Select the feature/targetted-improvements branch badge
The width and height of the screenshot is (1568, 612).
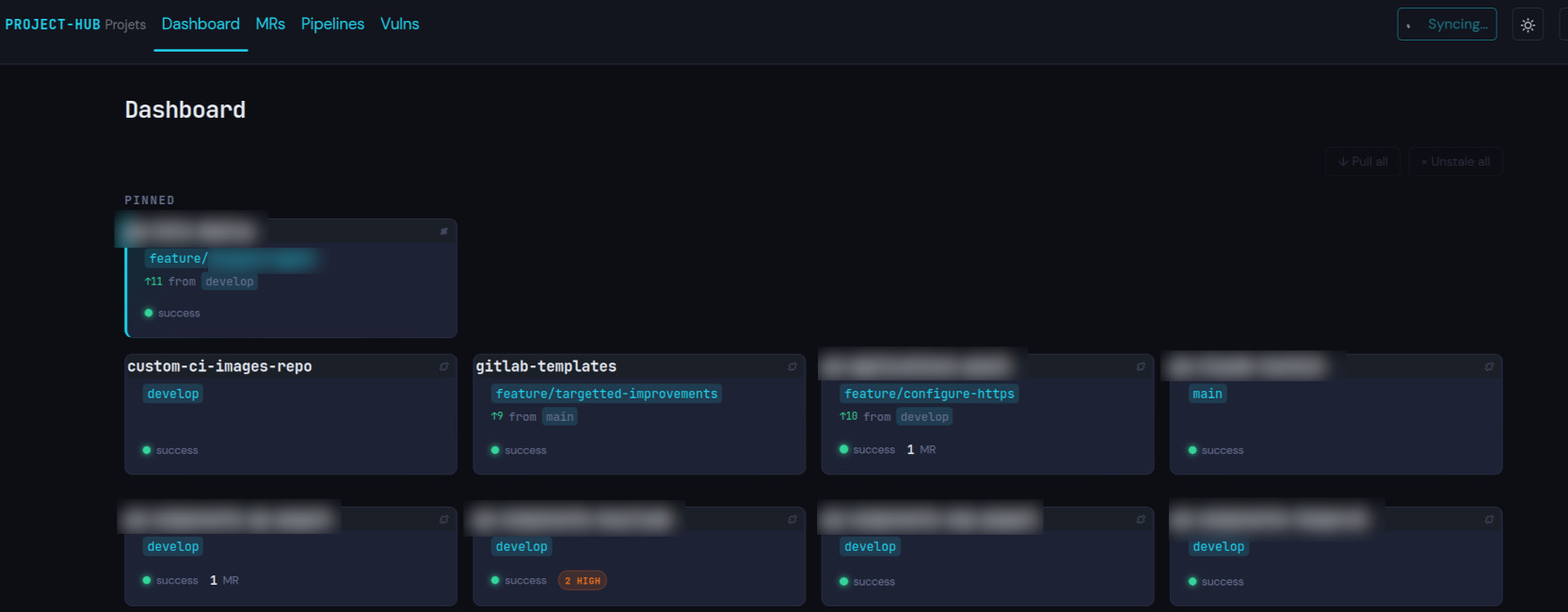tap(606, 394)
